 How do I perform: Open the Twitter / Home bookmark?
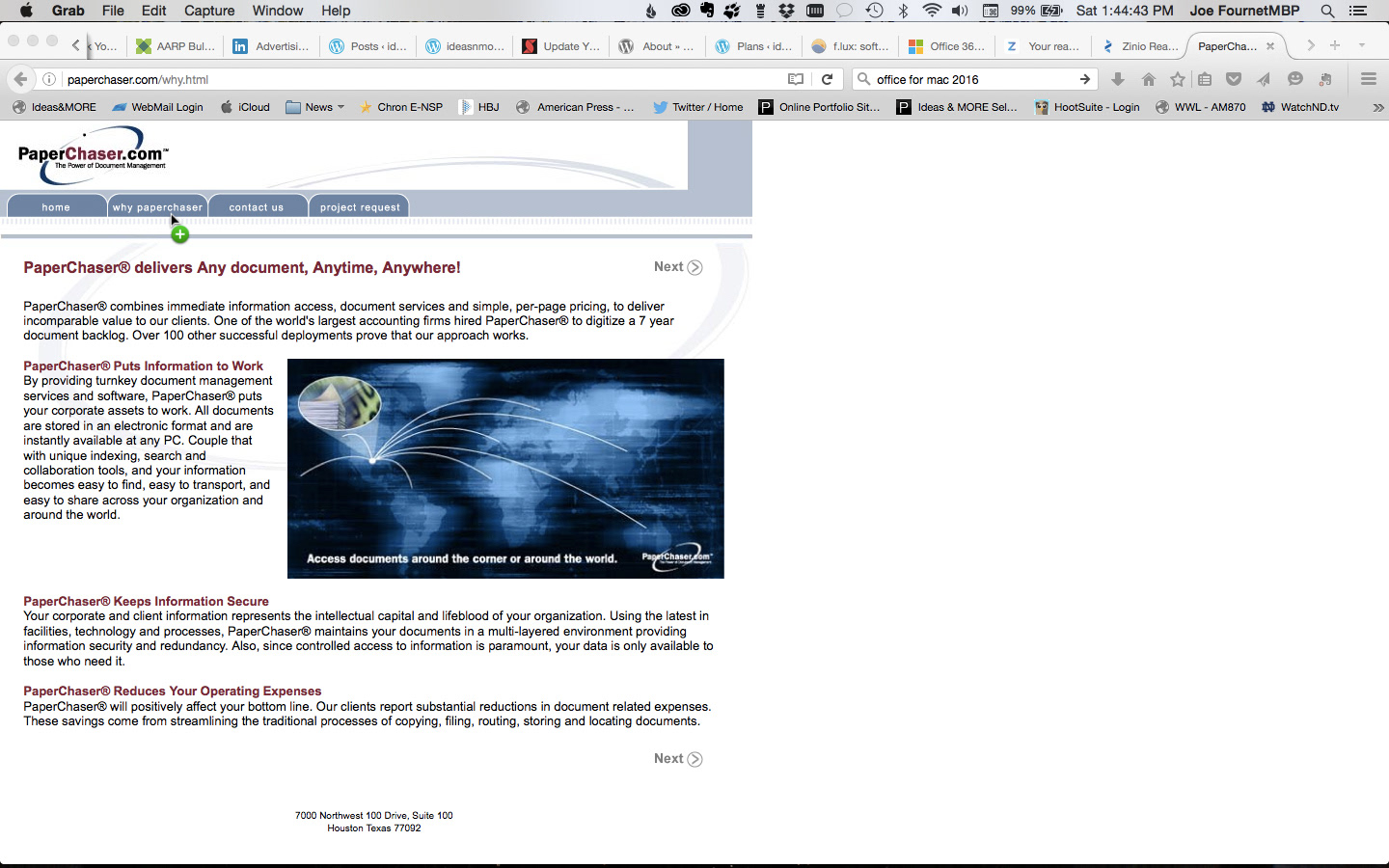click(698, 107)
